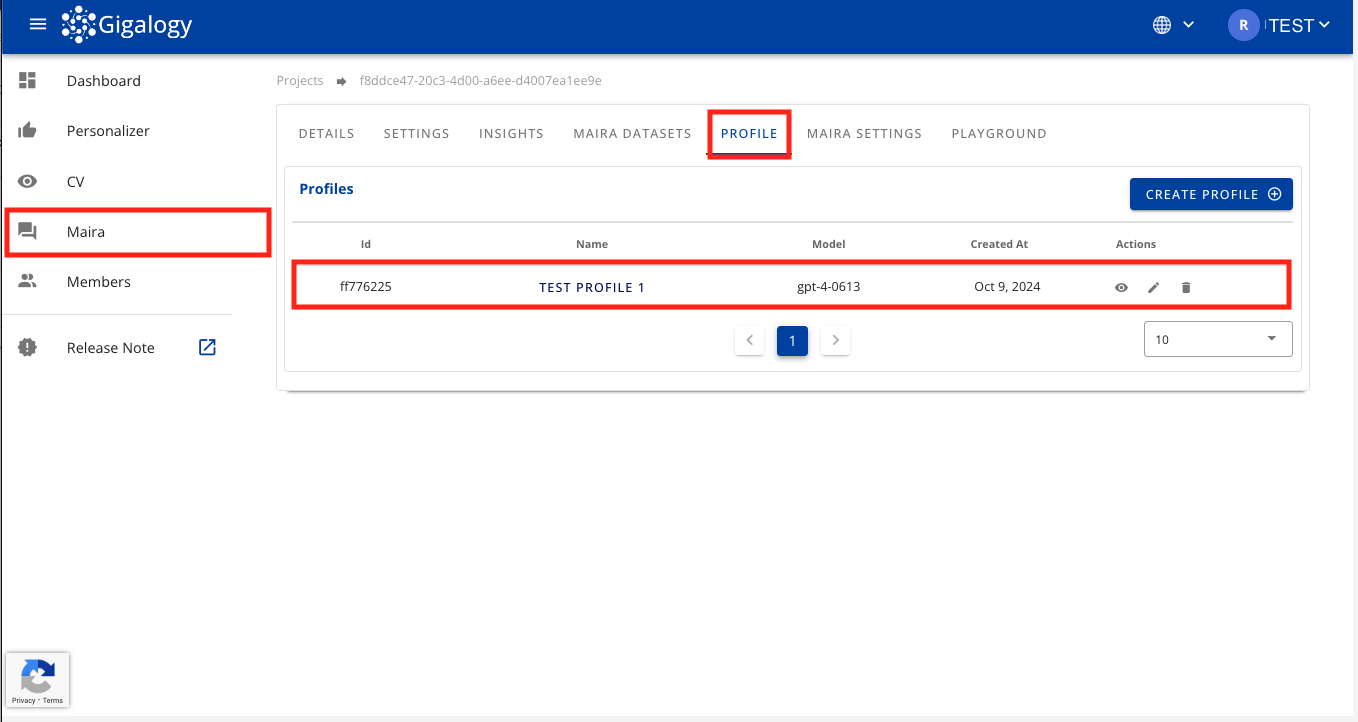Navigate to Personalizer in the sidebar

[x=108, y=131]
